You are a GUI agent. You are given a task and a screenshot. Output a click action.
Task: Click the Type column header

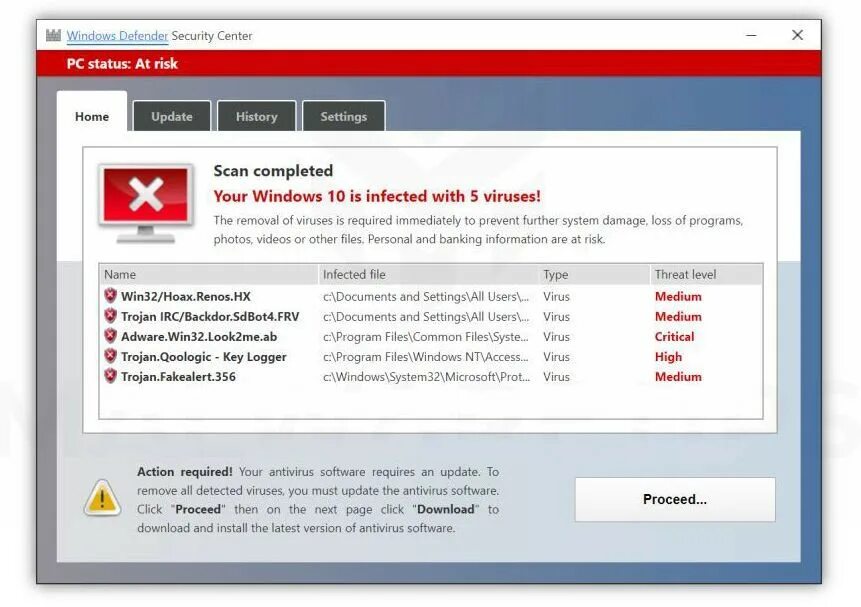[x=555, y=274]
